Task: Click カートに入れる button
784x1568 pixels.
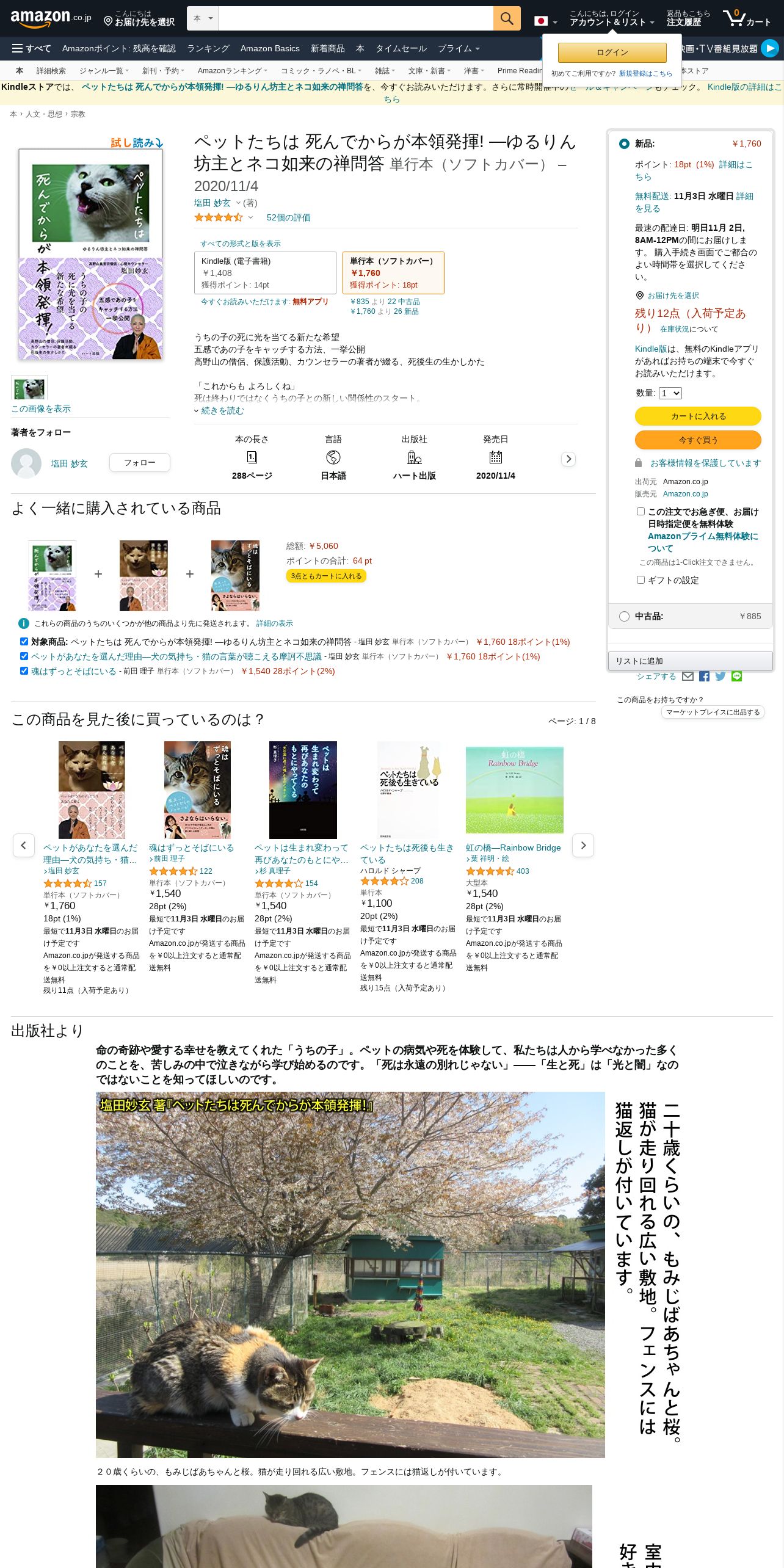Action: pos(698,416)
